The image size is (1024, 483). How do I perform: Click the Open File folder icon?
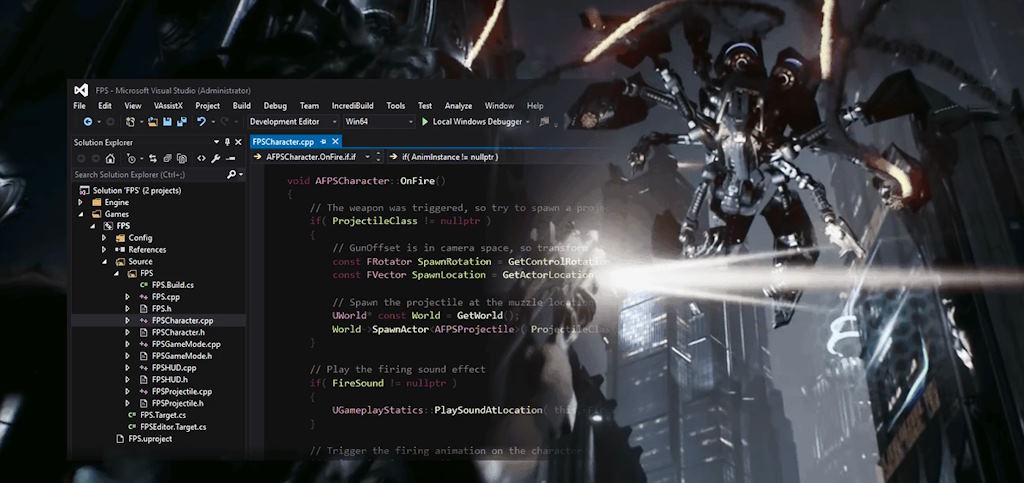[x=153, y=121]
